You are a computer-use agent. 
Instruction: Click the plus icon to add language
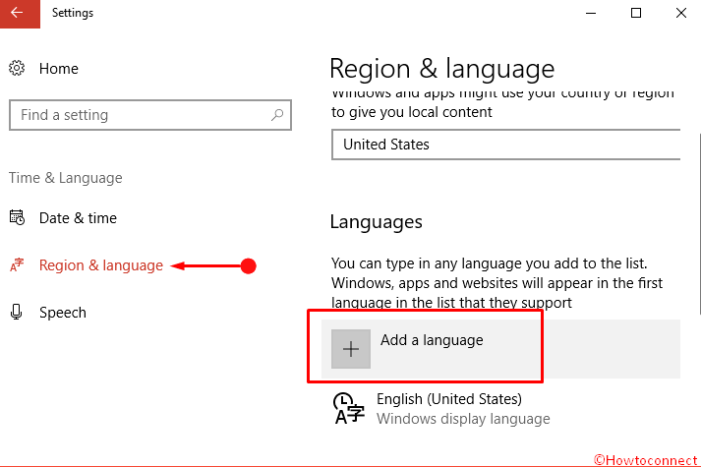351,349
